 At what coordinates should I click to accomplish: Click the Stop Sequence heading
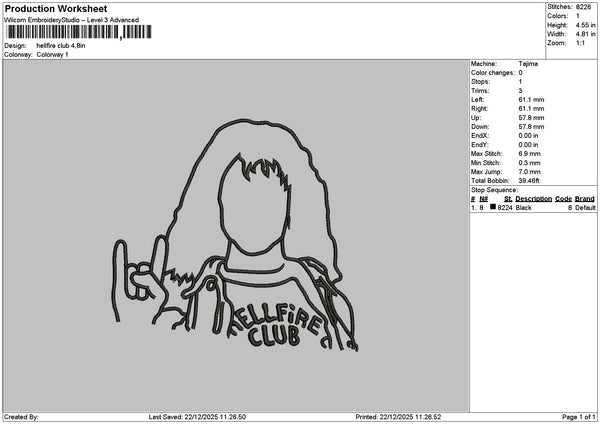[x=494, y=190]
